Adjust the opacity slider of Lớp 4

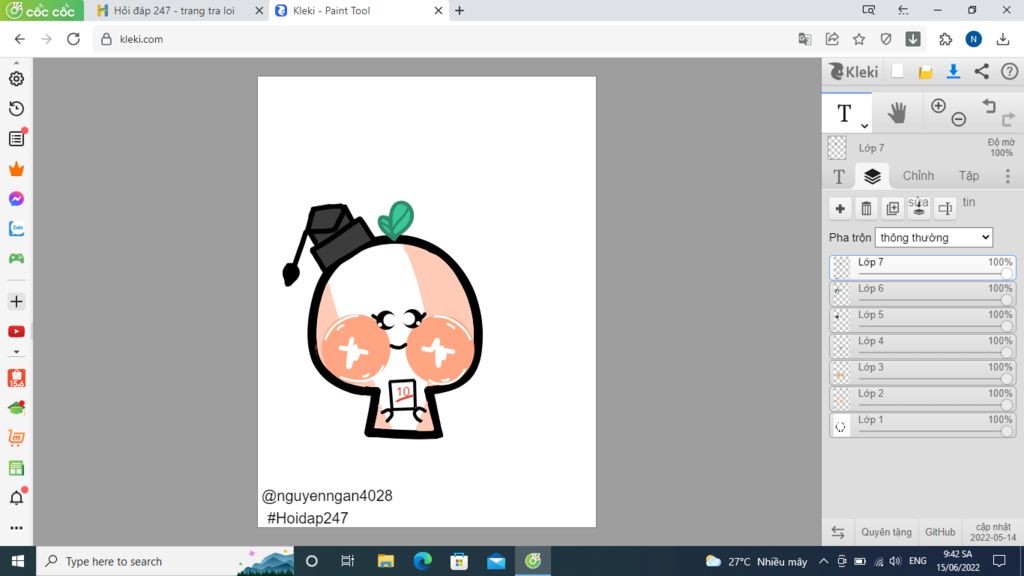[x=935, y=353]
